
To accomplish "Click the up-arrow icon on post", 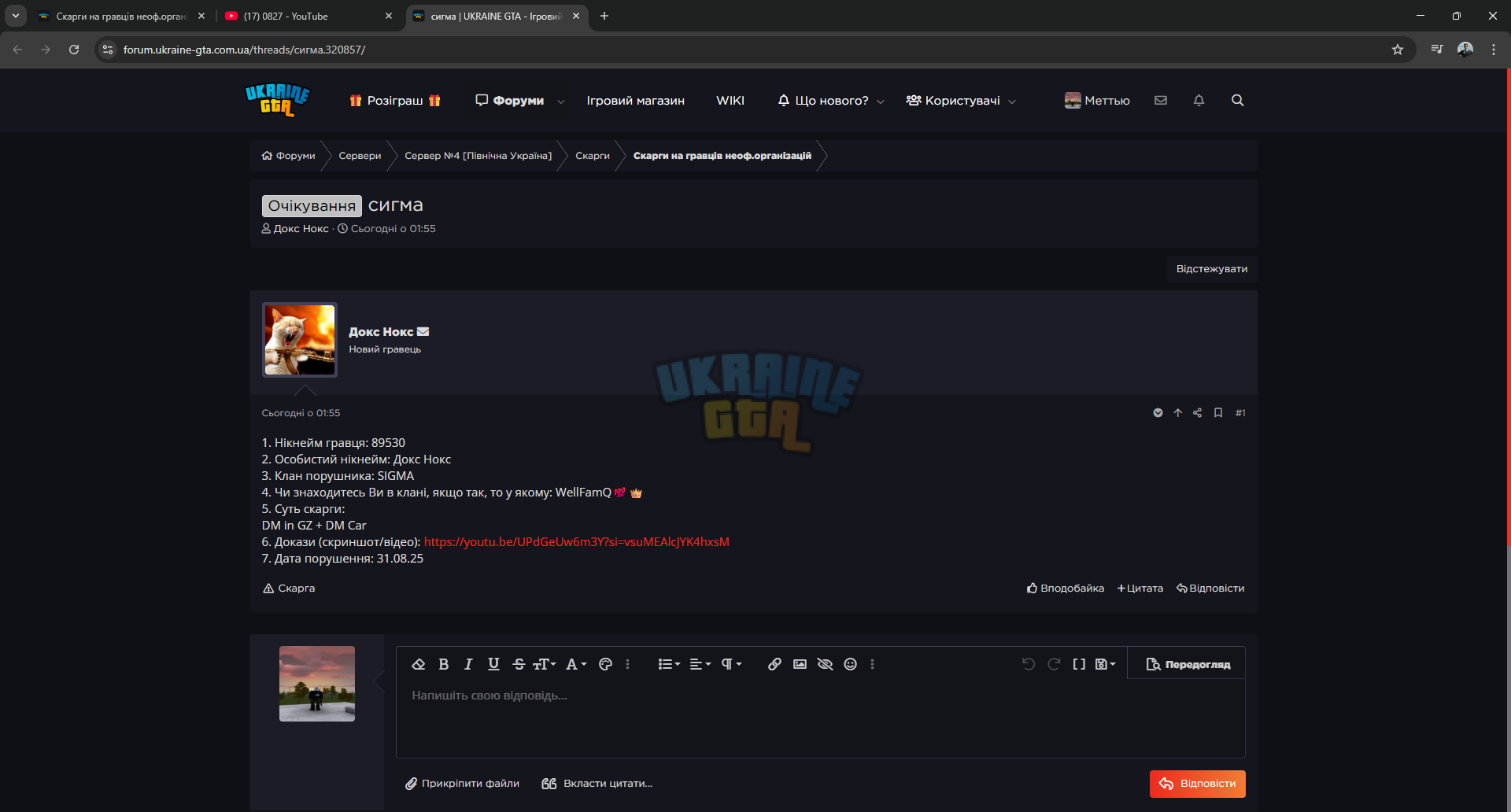I will point(1178,413).
